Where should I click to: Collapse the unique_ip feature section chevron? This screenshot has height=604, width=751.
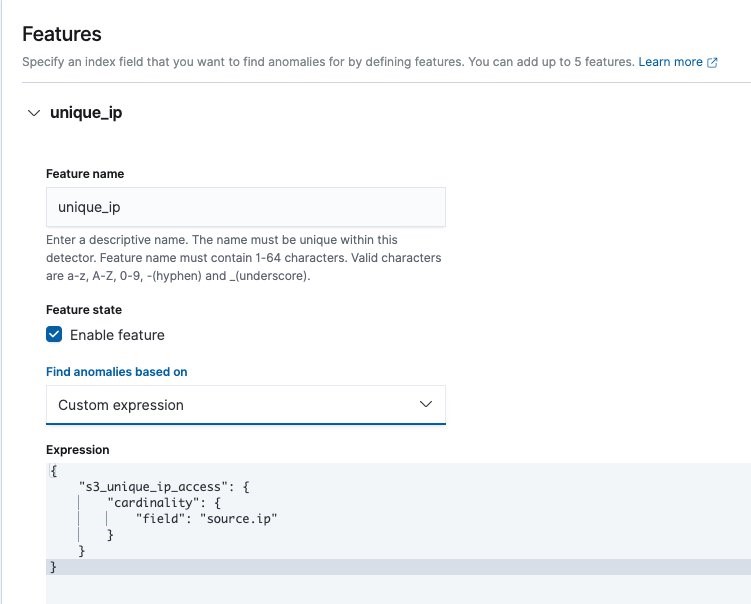[34, 113]
